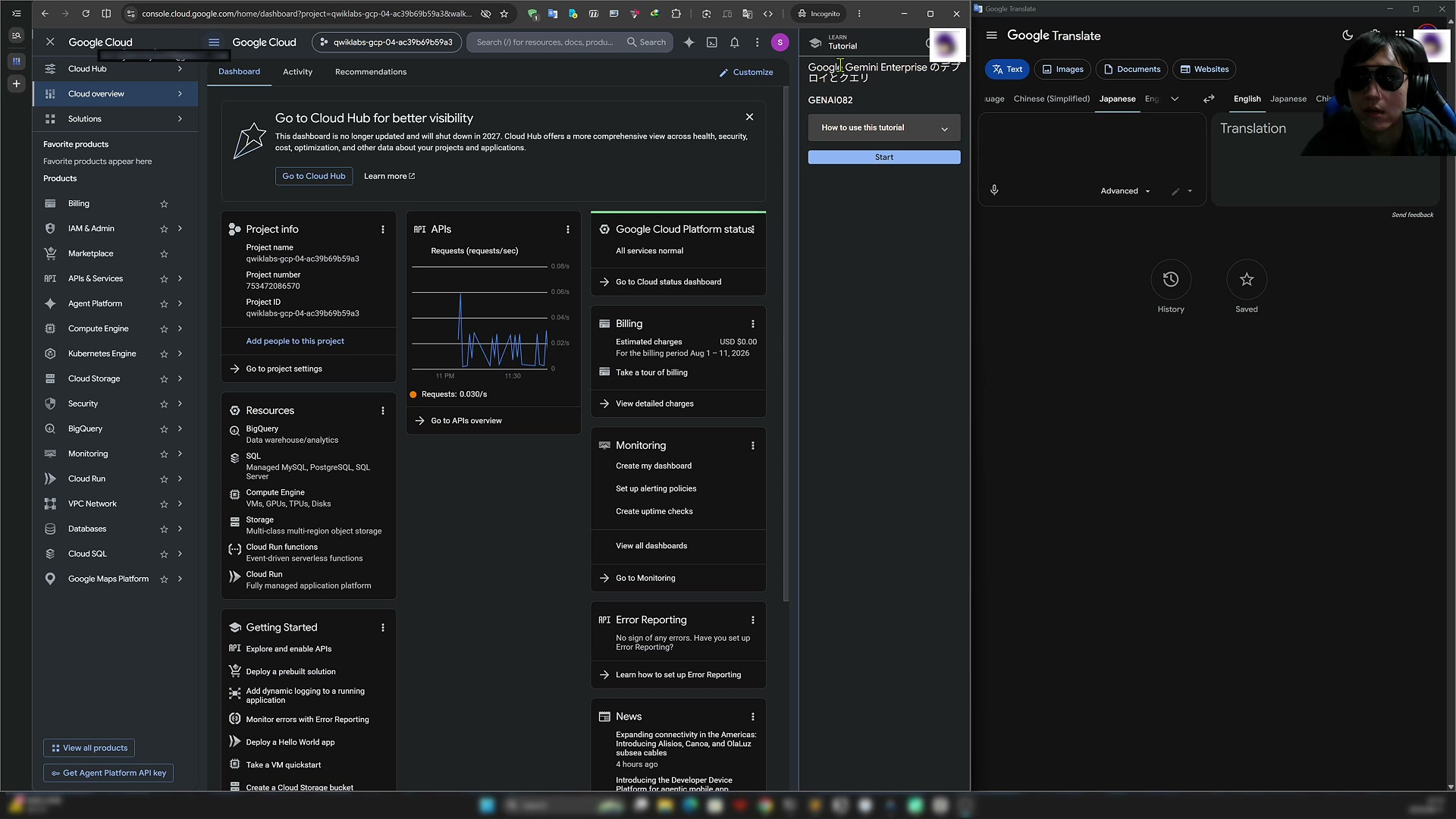Click the hamburger menu next to Google Cloud

[214, 42]
